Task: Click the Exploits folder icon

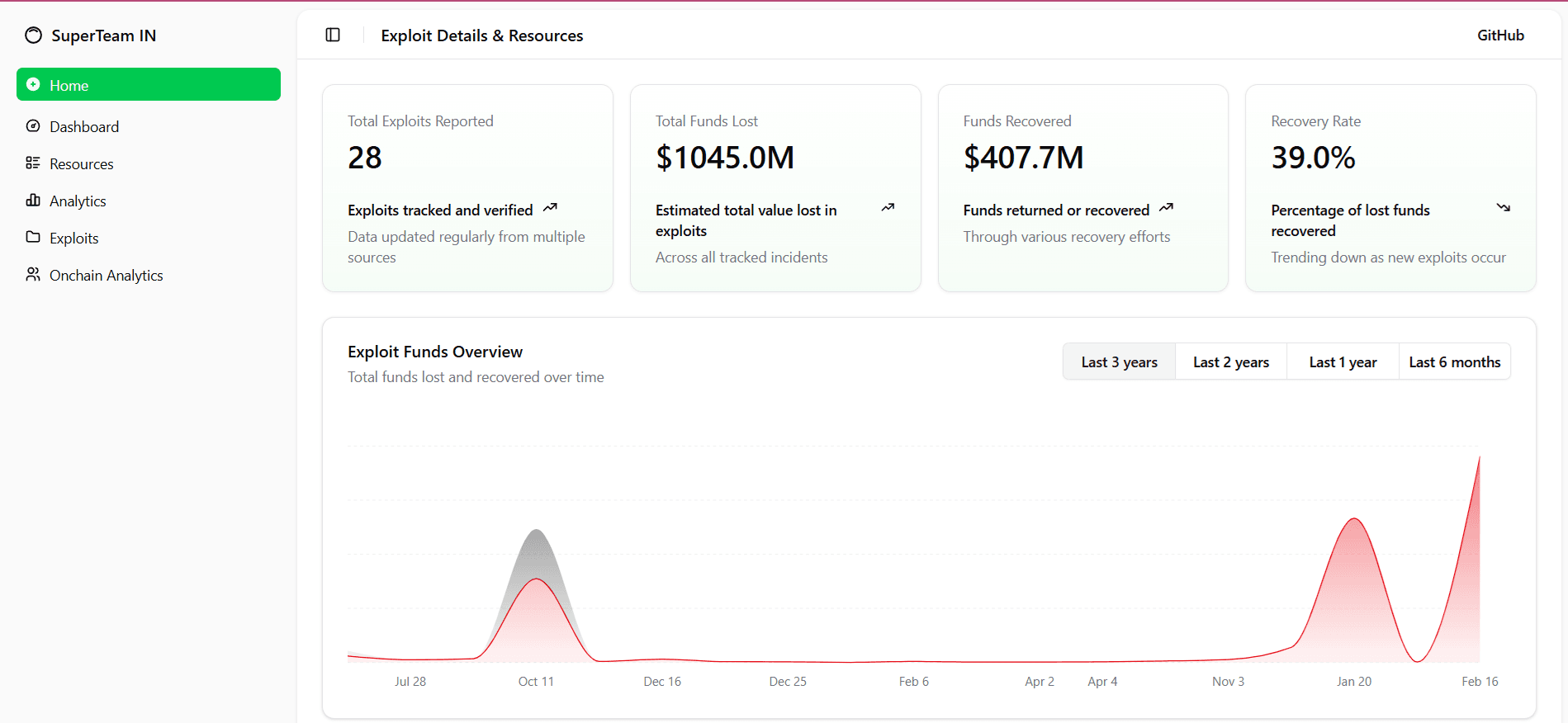Action: click(33, 237)
